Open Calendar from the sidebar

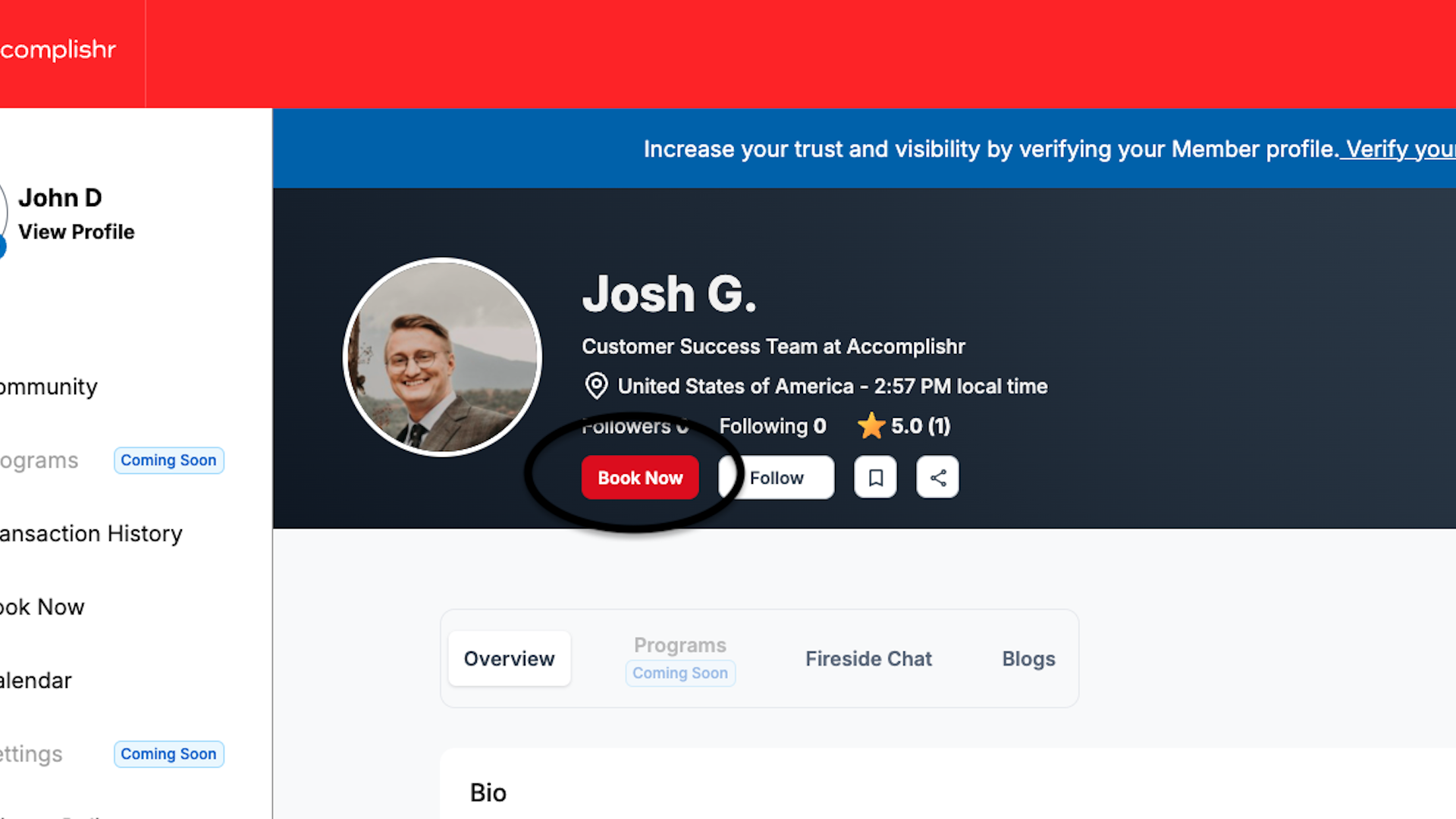point(36,680)
